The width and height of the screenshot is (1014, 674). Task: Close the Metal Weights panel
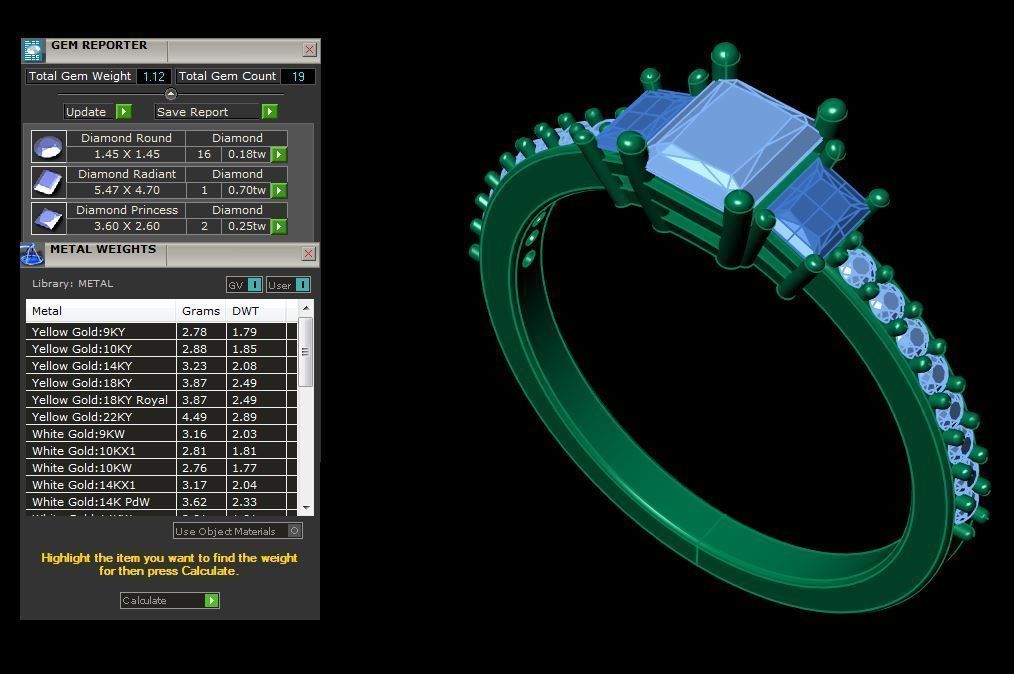[x=308, y=254]
